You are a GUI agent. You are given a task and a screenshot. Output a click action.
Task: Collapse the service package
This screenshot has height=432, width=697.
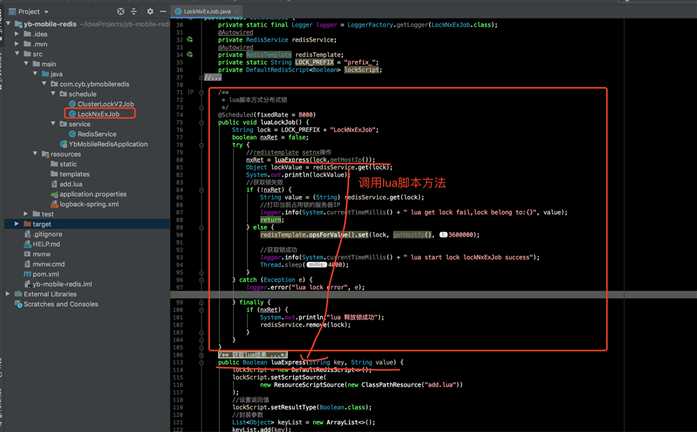click(53, 124)
